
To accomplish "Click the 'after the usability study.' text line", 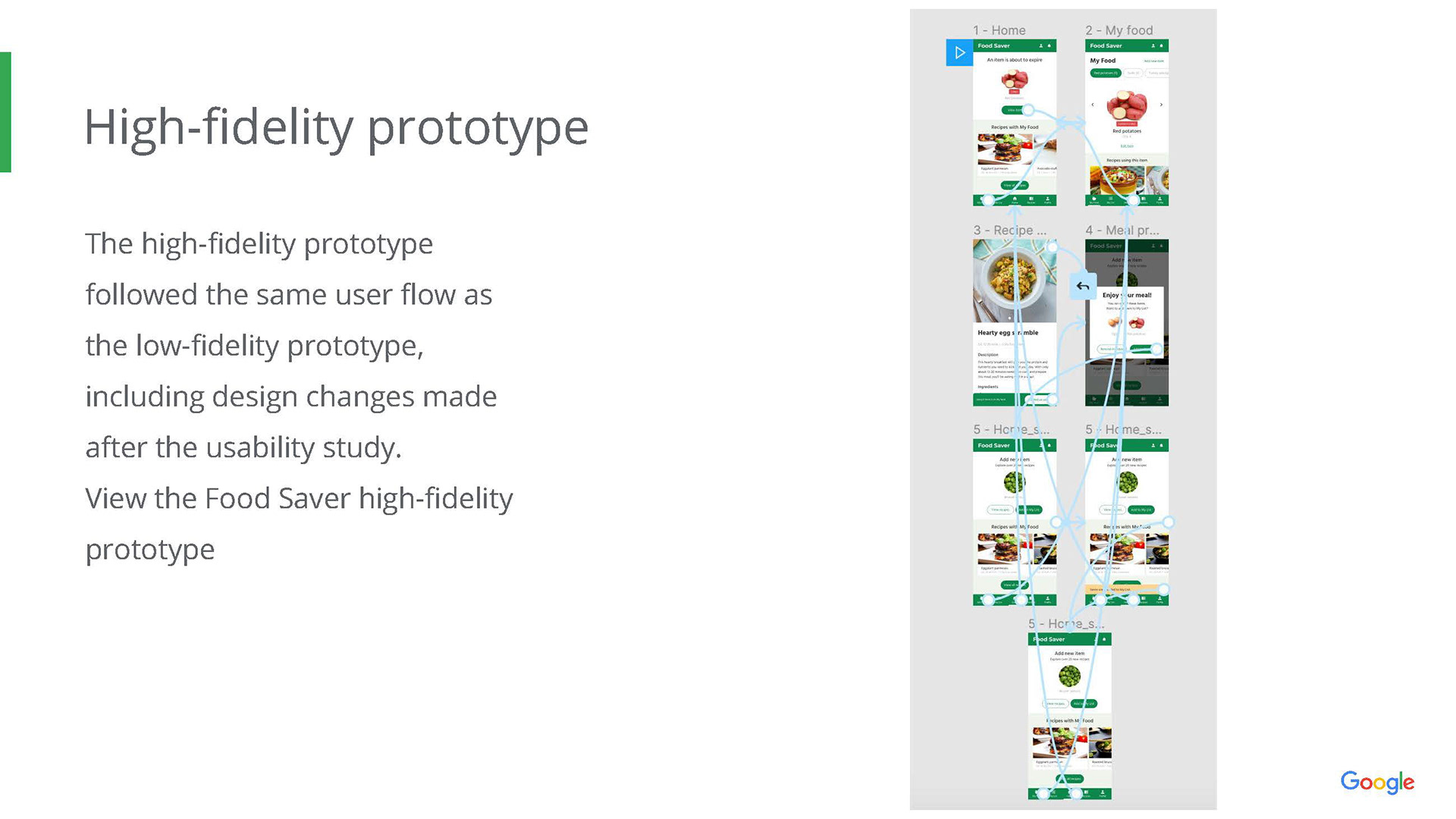I will click(x=243, y=447).
